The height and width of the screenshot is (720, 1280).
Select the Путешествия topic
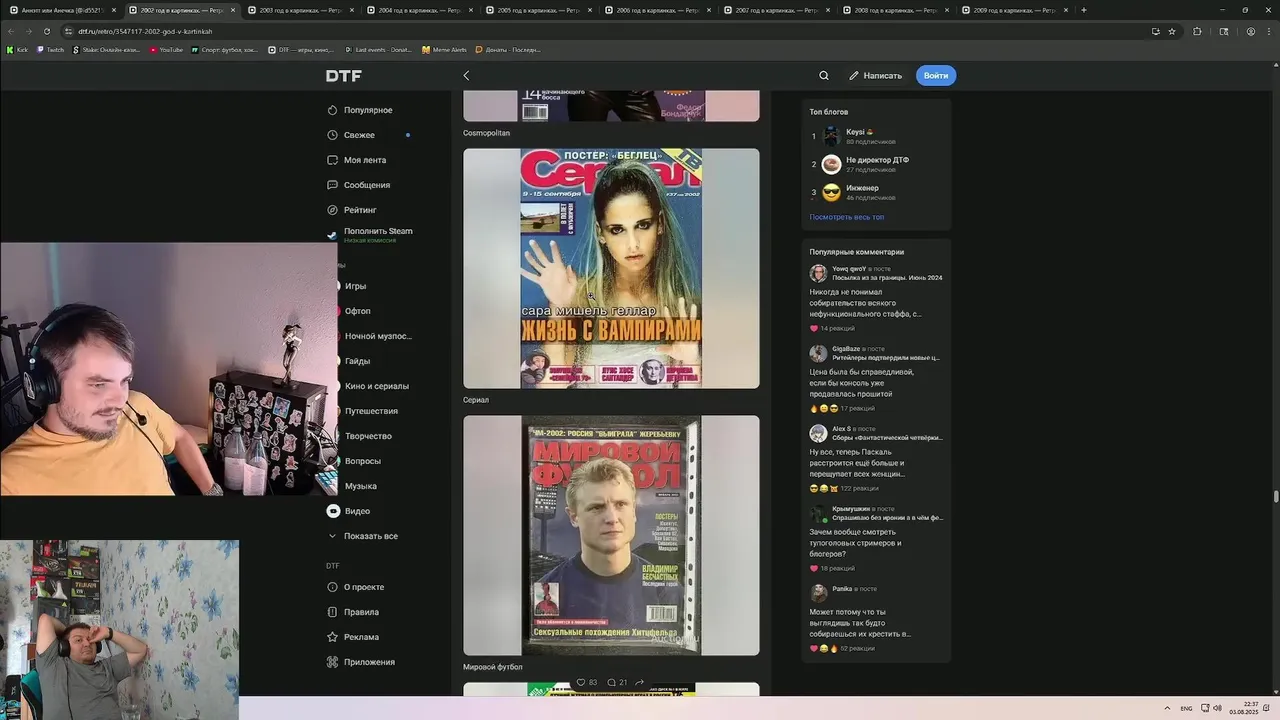[371, 411]
